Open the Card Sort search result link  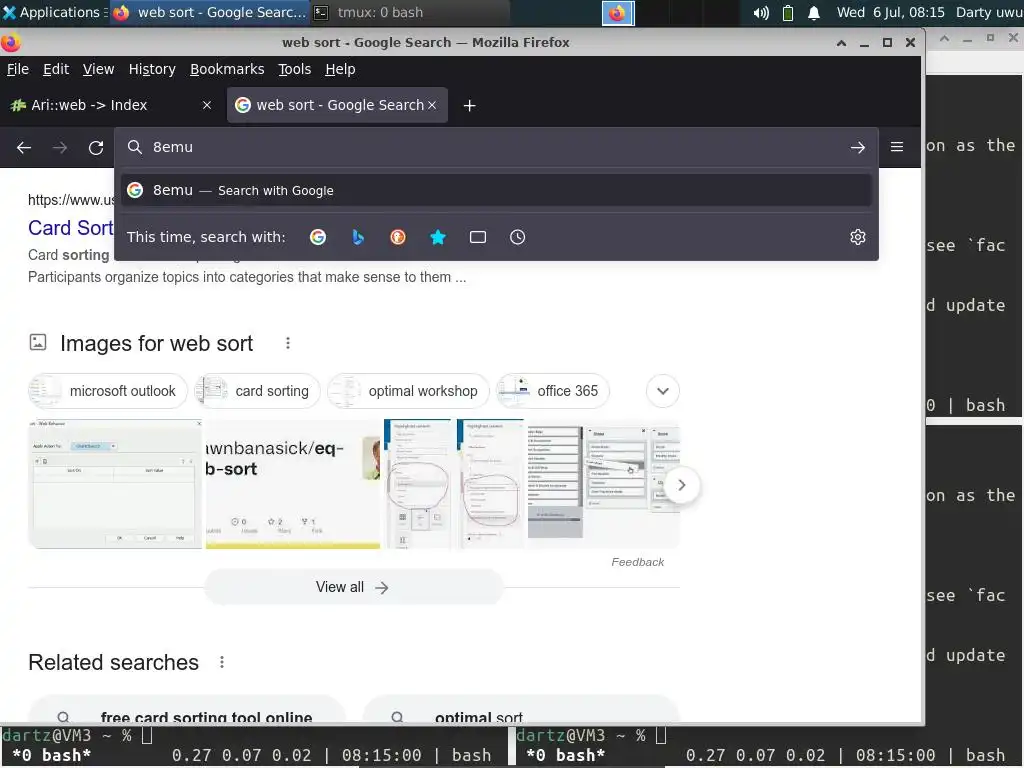click(x=71, y=228)
